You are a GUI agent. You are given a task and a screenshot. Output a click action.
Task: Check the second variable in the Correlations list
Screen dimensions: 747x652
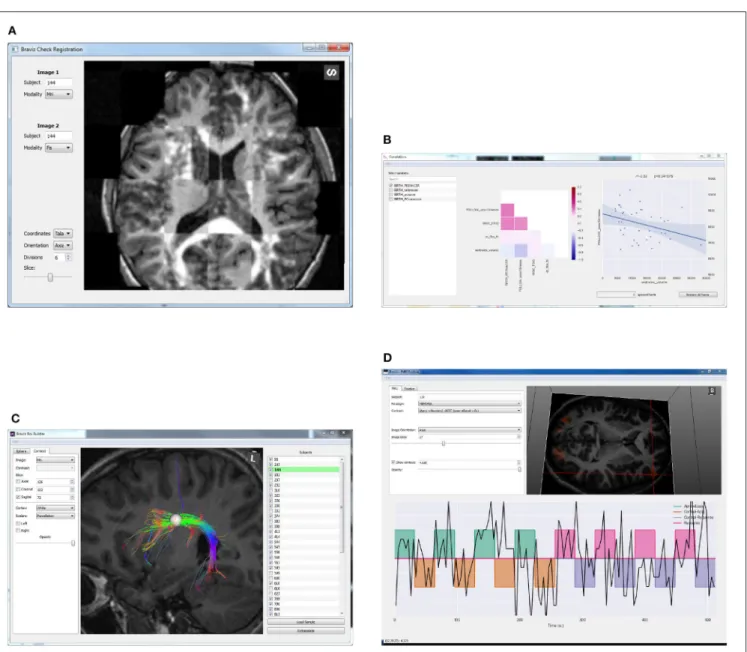pos(391,190)
